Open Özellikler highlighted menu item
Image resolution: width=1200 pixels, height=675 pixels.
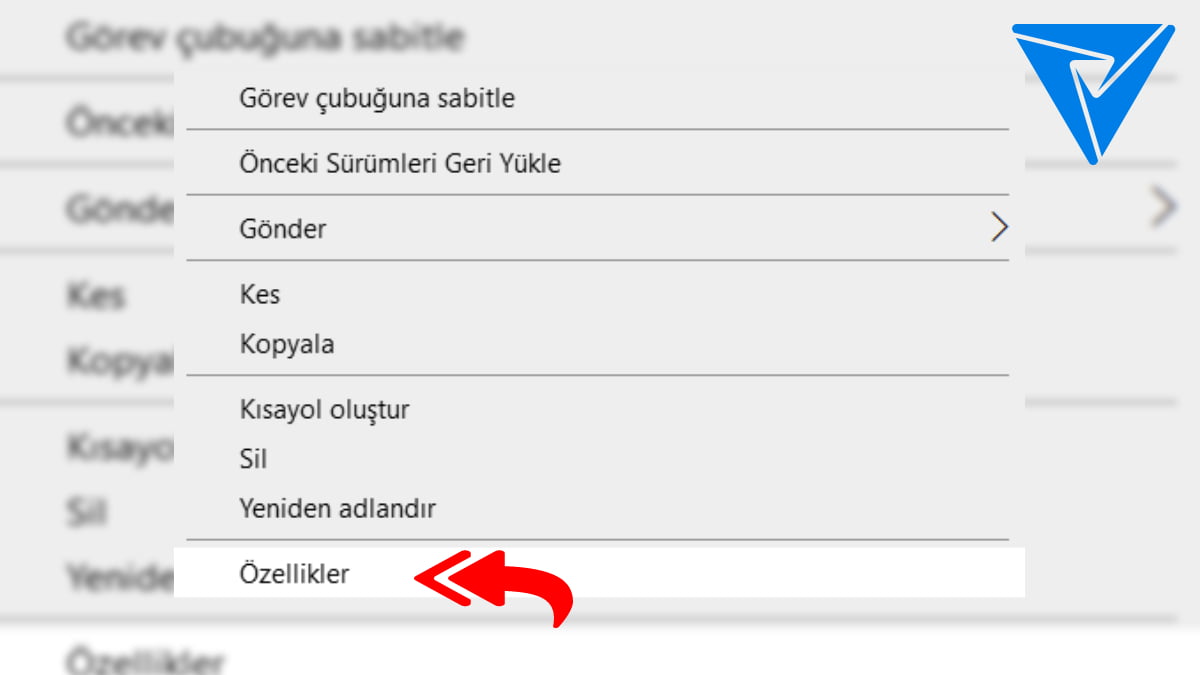[x=294, y=574]
